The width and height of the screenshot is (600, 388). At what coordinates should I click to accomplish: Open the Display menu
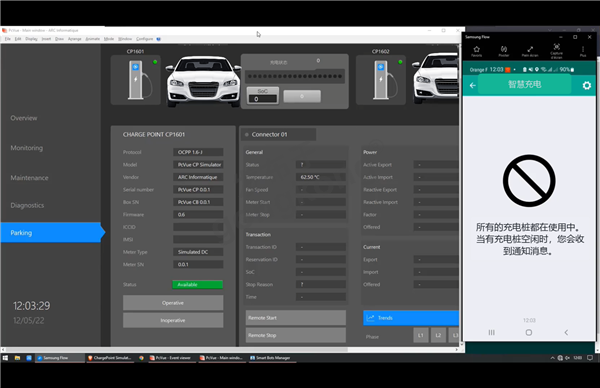(x=31, y=39)
